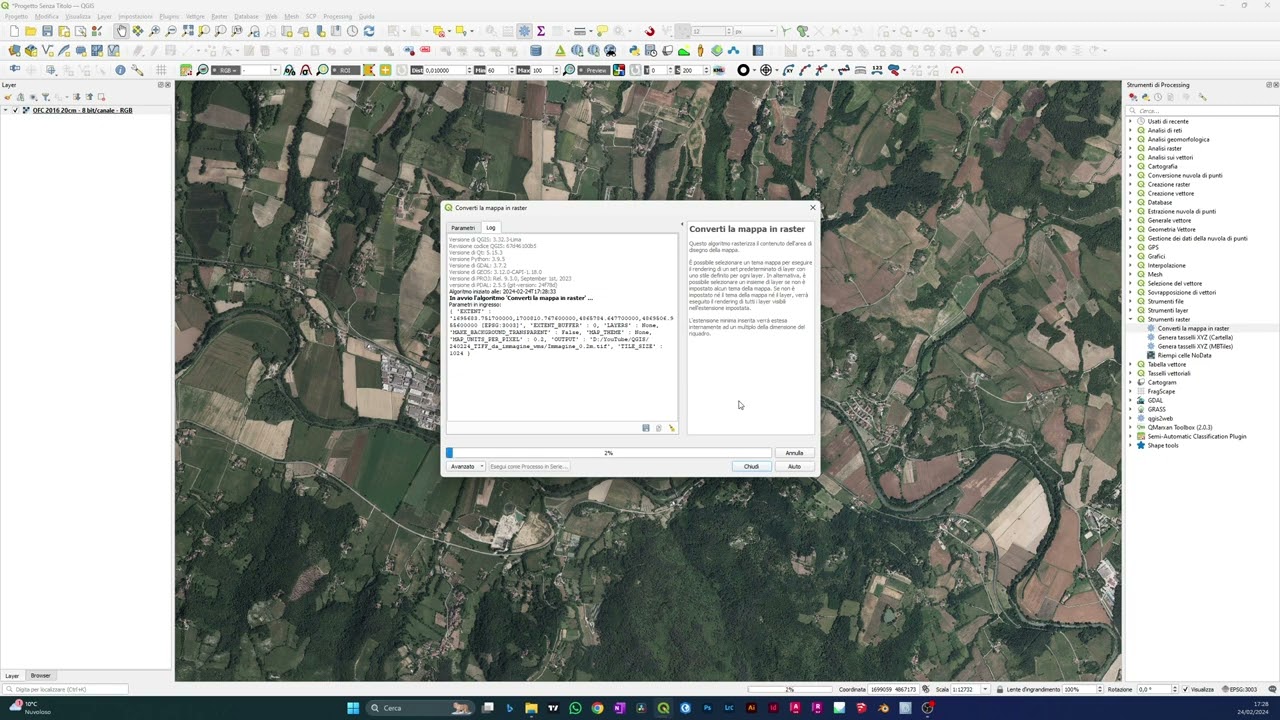The image size is (1280, 720).
Task: Collapse the Strumenti raster group
Action: [1131, 319]
